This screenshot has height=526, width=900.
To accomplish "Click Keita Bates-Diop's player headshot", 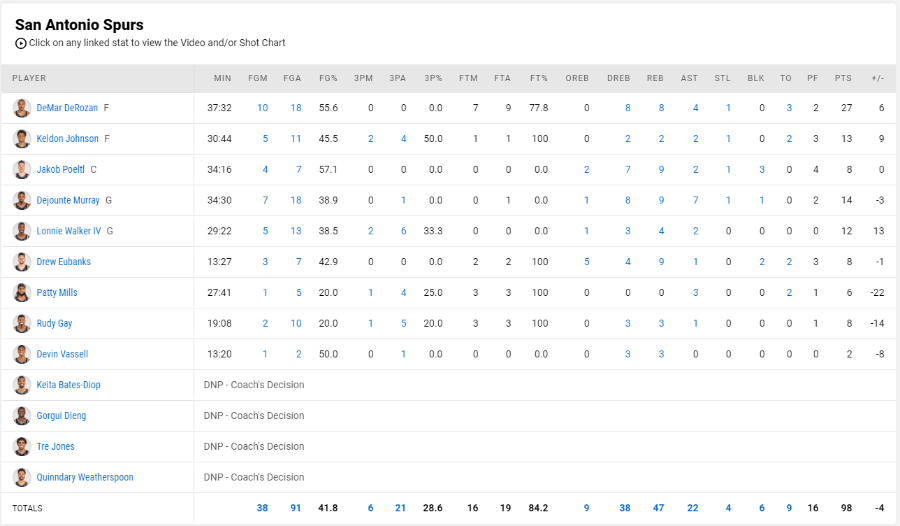I will coord(22,385).
